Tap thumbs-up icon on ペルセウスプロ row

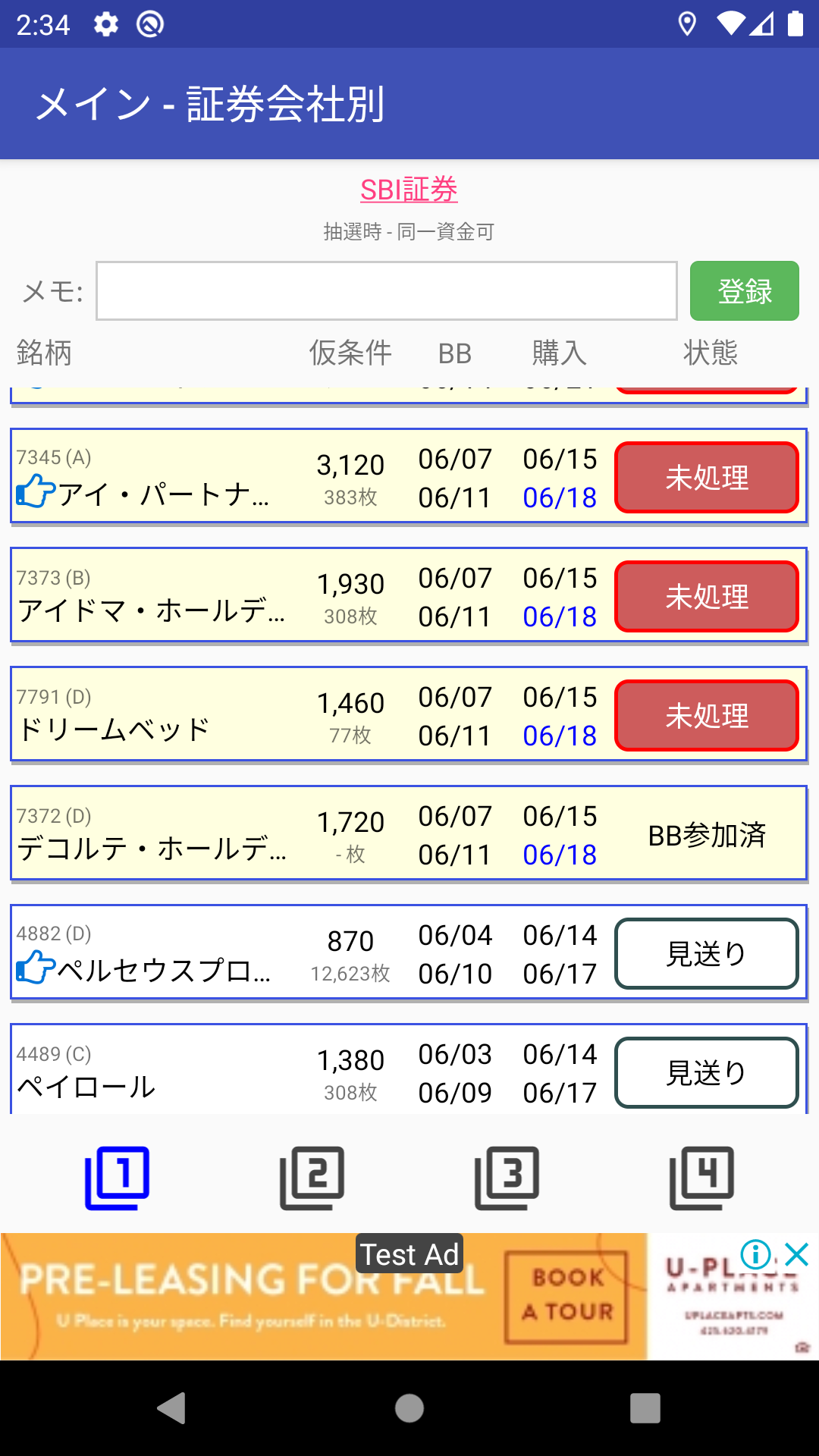tap(36, 968)
